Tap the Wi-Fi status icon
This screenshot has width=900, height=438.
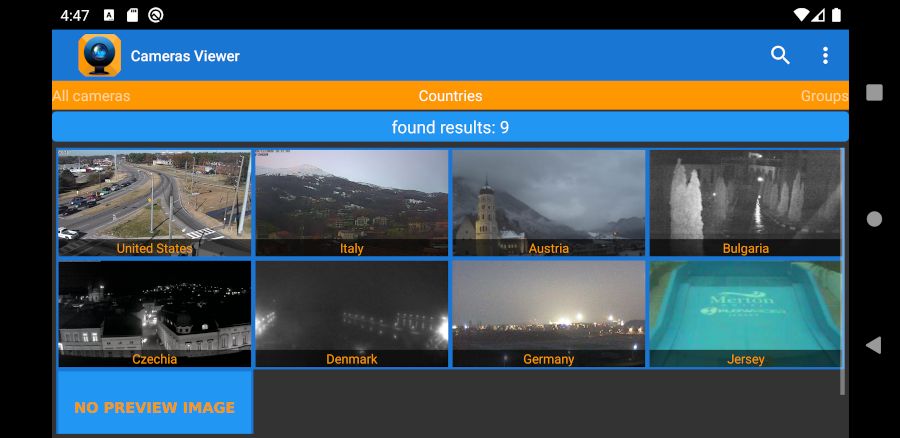point(801,15)
